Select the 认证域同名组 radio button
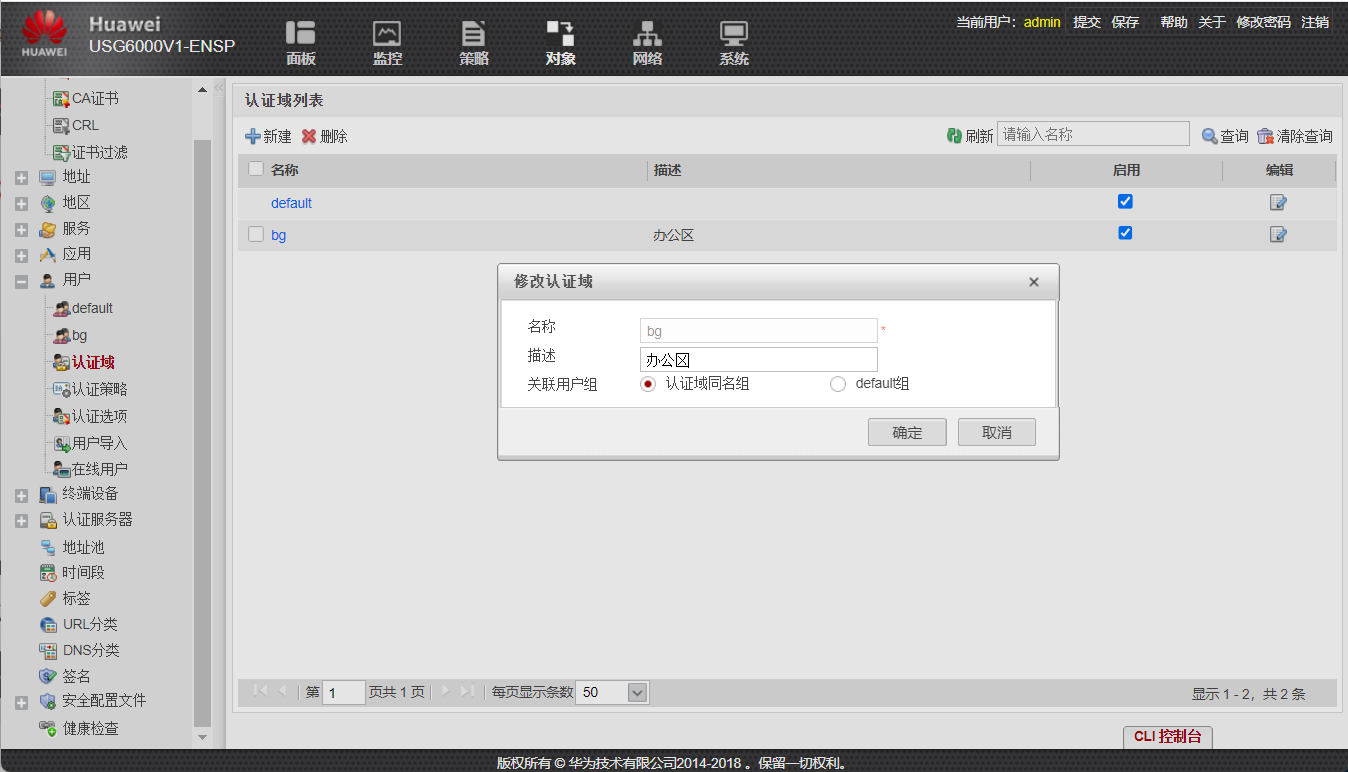 (648, 384)
